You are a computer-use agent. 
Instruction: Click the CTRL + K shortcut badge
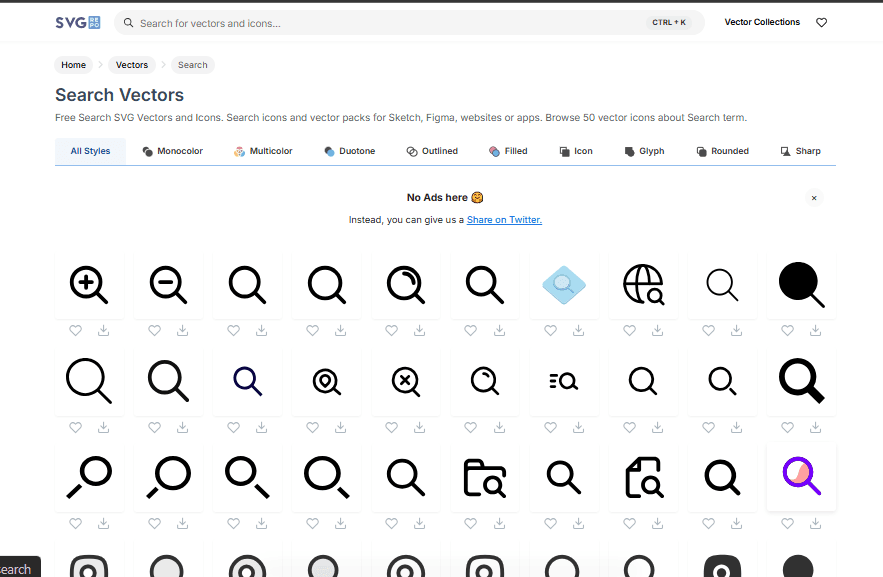pos(668,23)
